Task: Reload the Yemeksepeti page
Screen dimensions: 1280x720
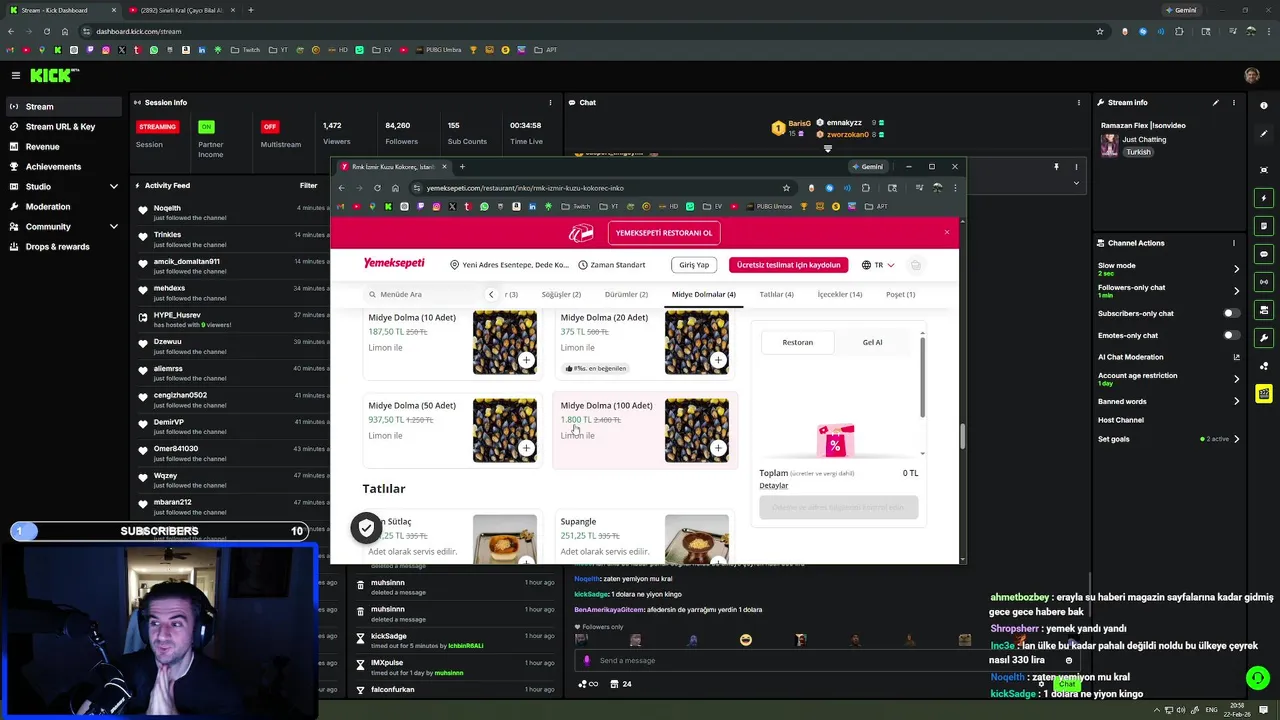Action: click(x=377, y=188)
